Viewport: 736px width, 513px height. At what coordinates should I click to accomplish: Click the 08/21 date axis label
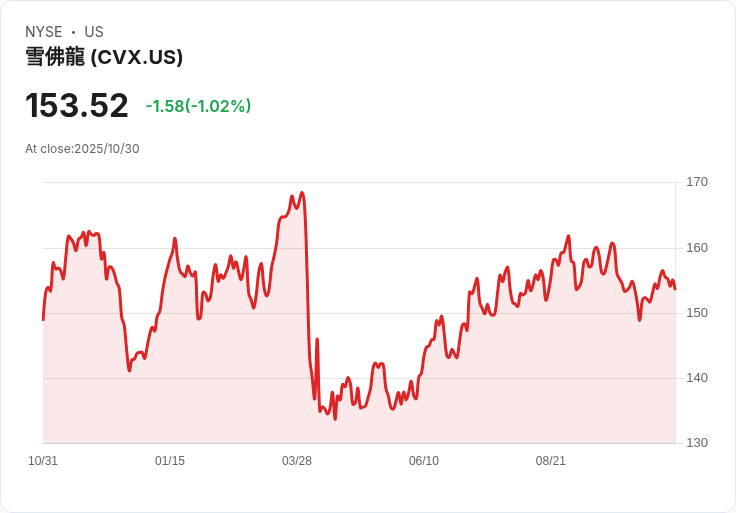tap(551, 461)
